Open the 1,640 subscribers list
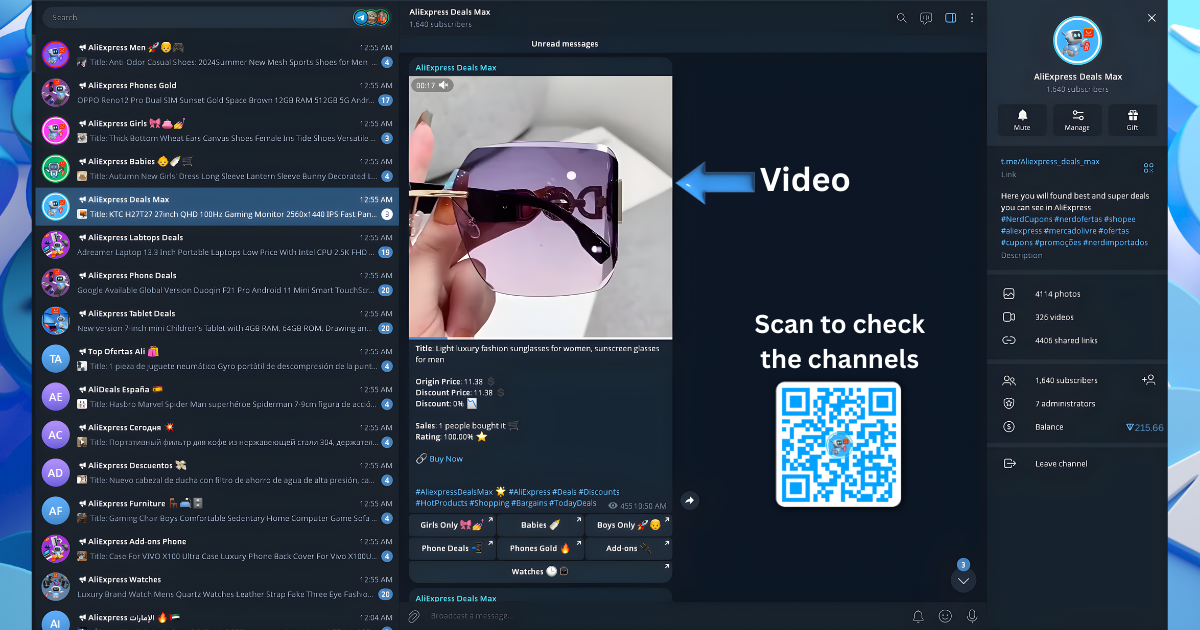Image resolution: width=1200 pixels, height=630 pixels. pyautogui.click(x=1065, y=380)
